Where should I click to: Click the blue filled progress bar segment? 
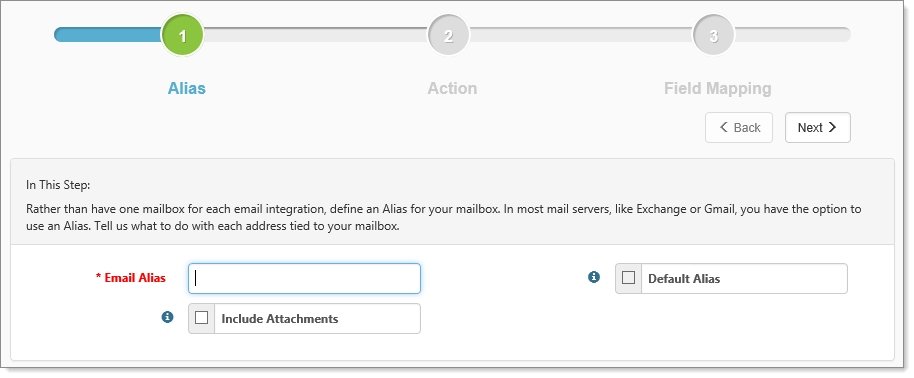108,35
